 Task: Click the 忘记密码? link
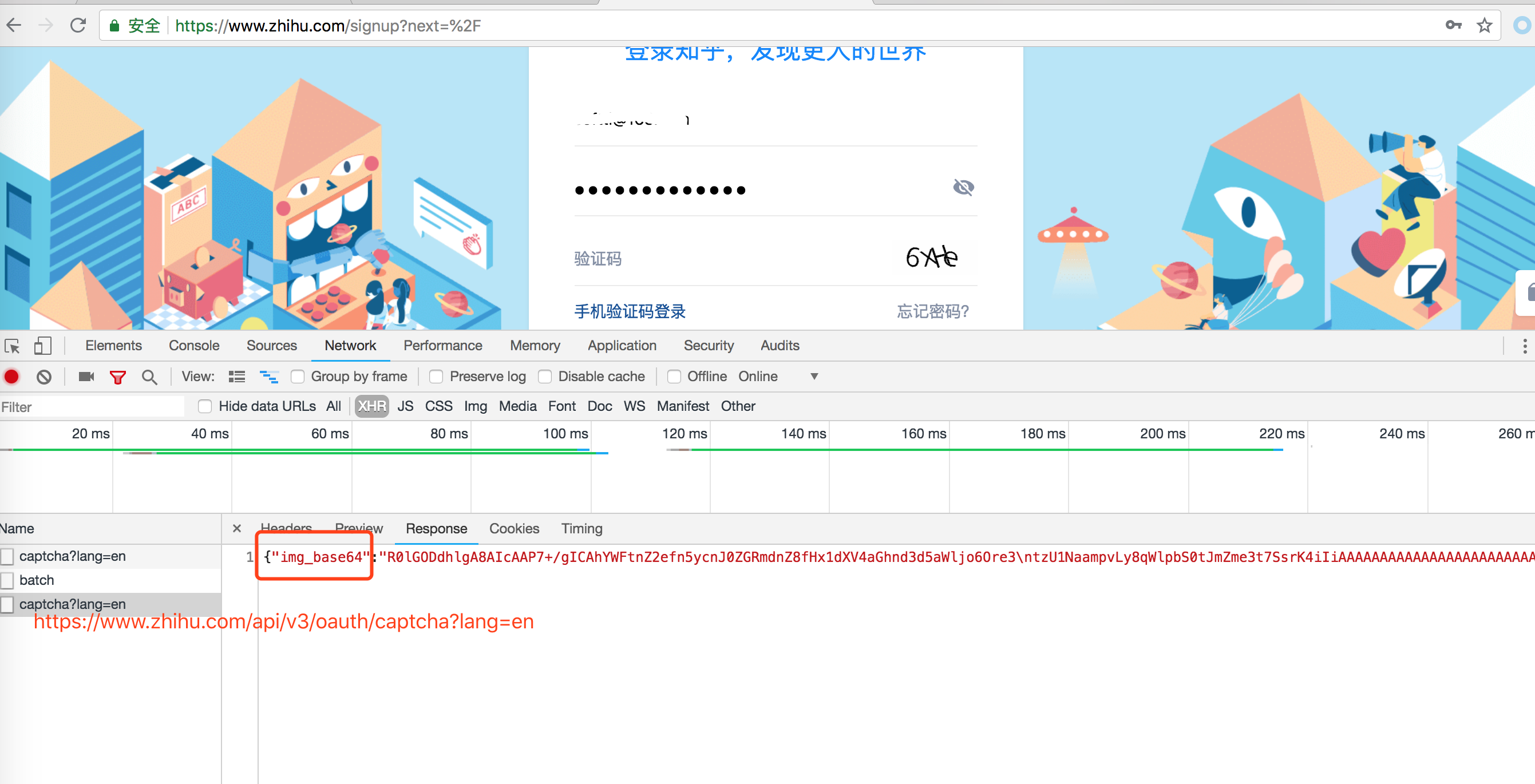[932, 311]
